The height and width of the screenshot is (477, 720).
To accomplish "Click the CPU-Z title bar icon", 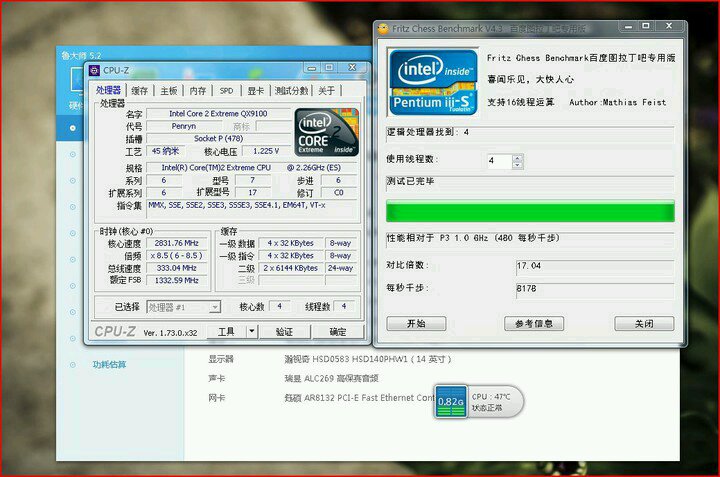I will tap(94, 70).
